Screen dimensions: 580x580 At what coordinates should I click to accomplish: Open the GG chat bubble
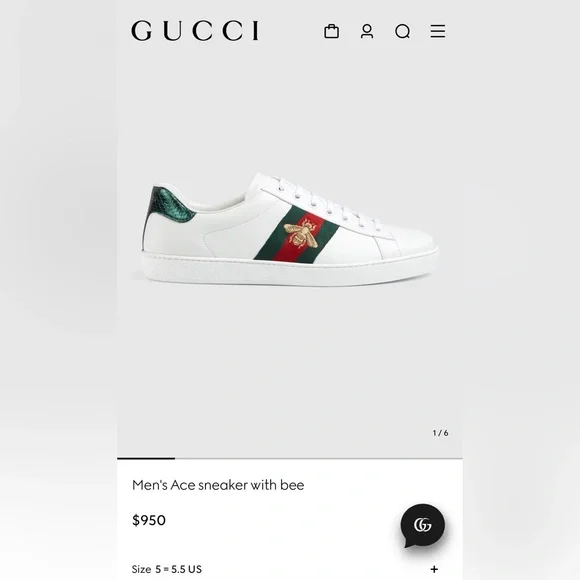(423, 526)
